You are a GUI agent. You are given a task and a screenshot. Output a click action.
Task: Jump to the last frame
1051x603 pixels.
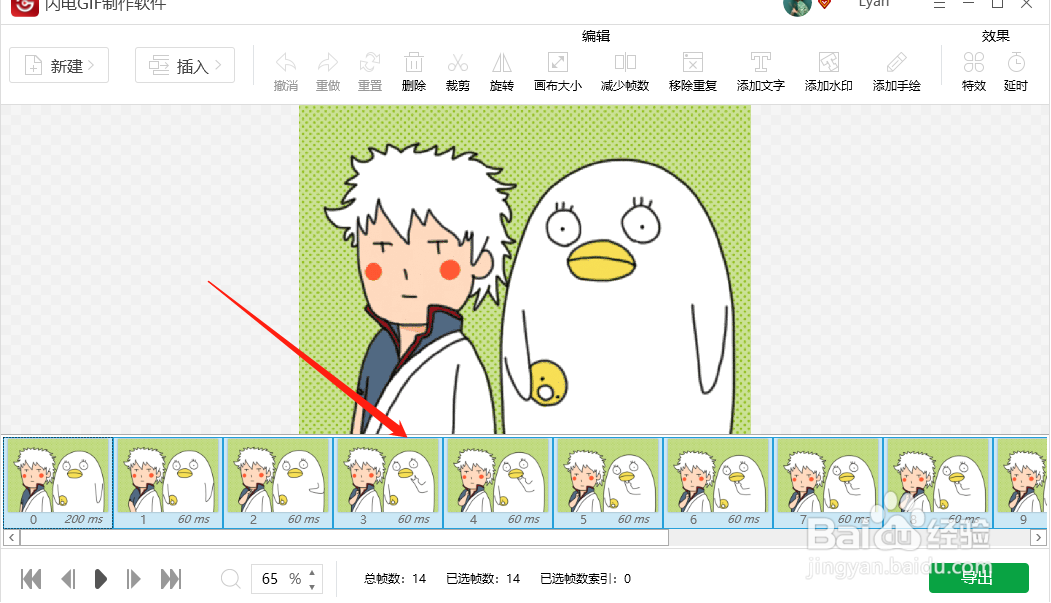click(x=171, y=579)
